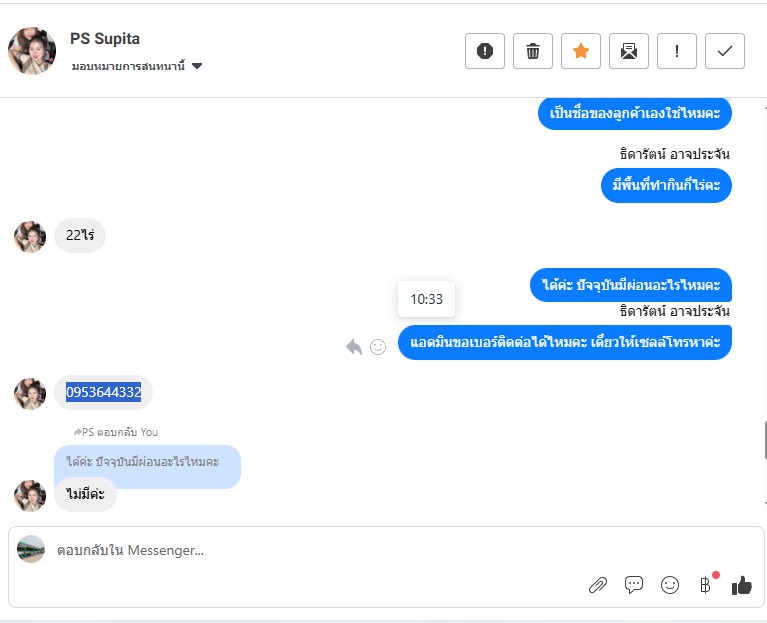Click the quoted reply bubble above ไม่มีค่ะ
Screen dimensions: 767x623
coord(147,462)
